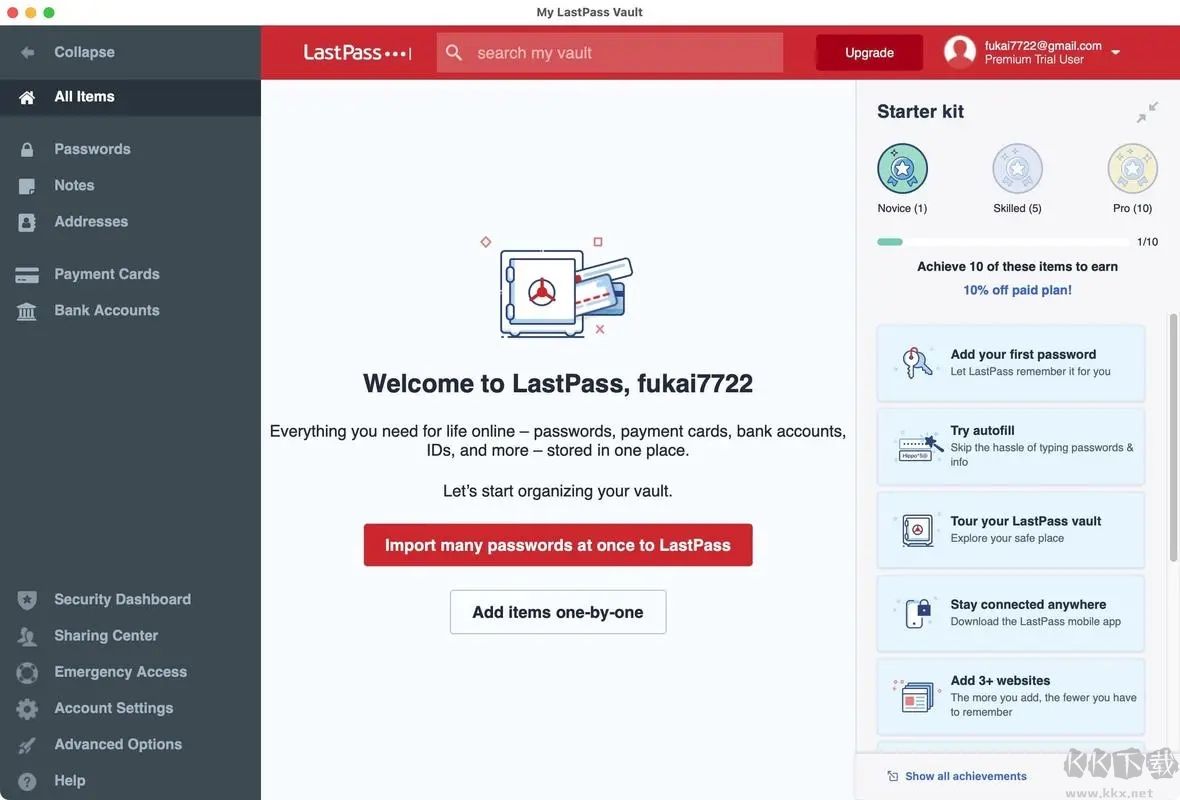Open the Try autofill card
Viewport: 1180px width, 800px height.
1011,446
